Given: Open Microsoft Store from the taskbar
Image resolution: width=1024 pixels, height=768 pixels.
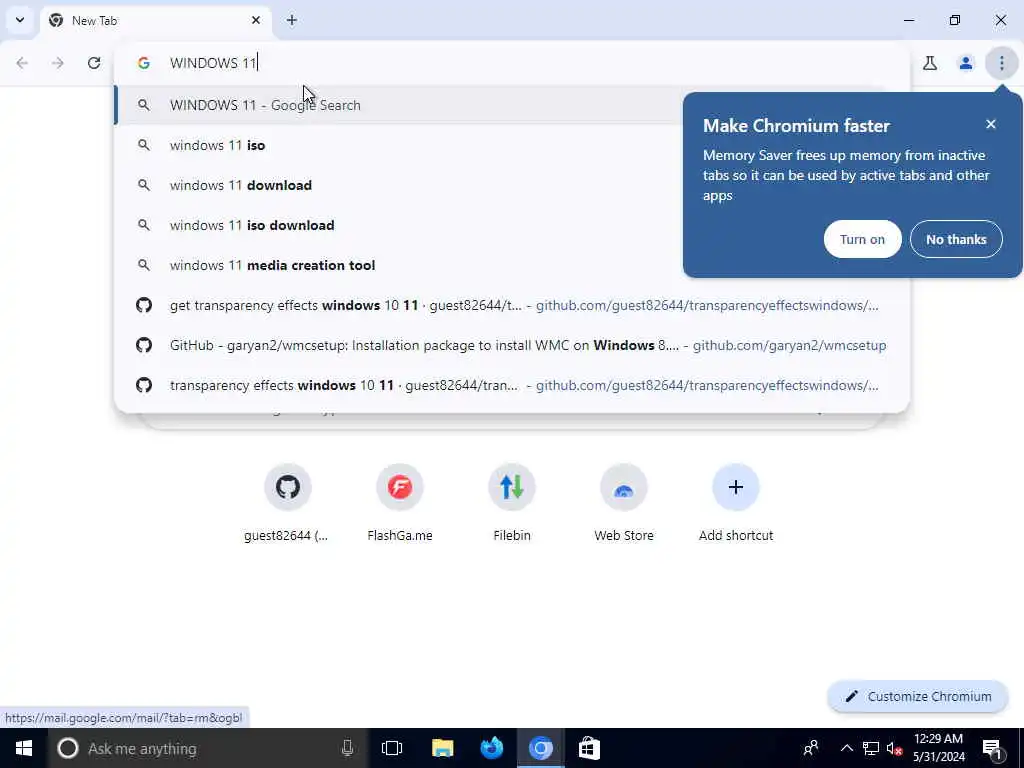Looking at the screenshot, I should [x=589, y=748].
